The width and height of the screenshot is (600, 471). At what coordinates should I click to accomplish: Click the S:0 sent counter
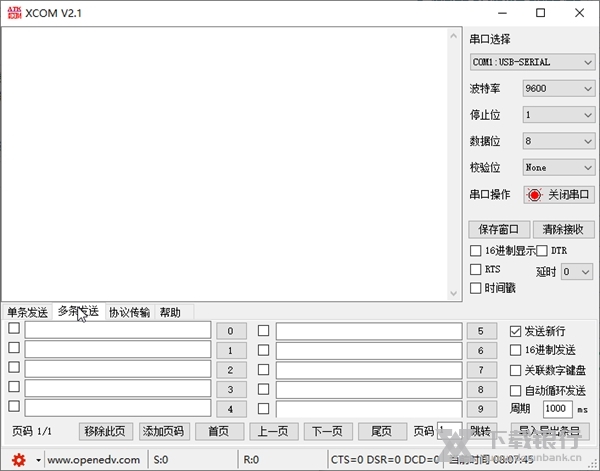point(161,460)
